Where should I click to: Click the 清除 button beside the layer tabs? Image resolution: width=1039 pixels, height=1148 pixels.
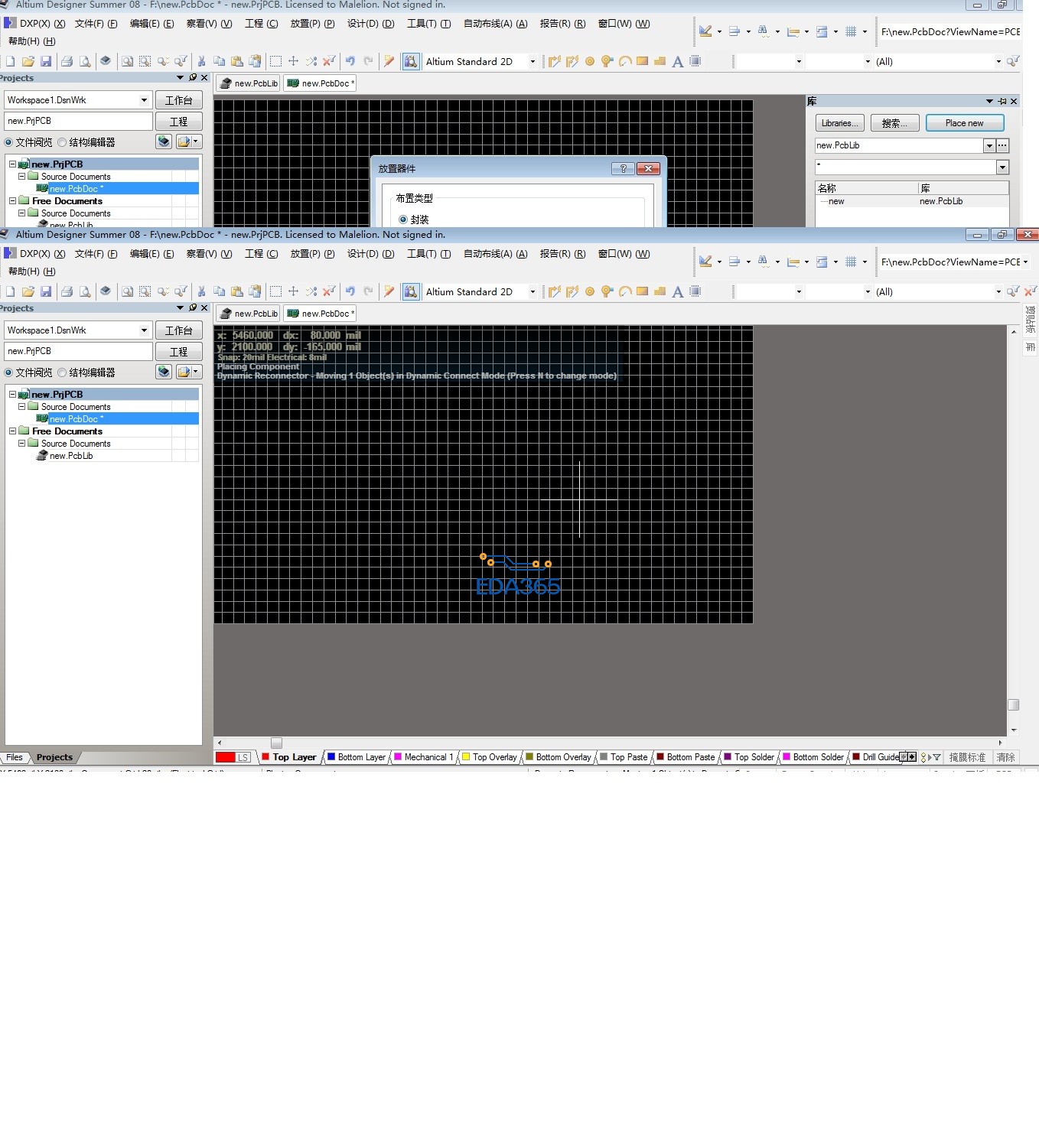pos(1005,757)
